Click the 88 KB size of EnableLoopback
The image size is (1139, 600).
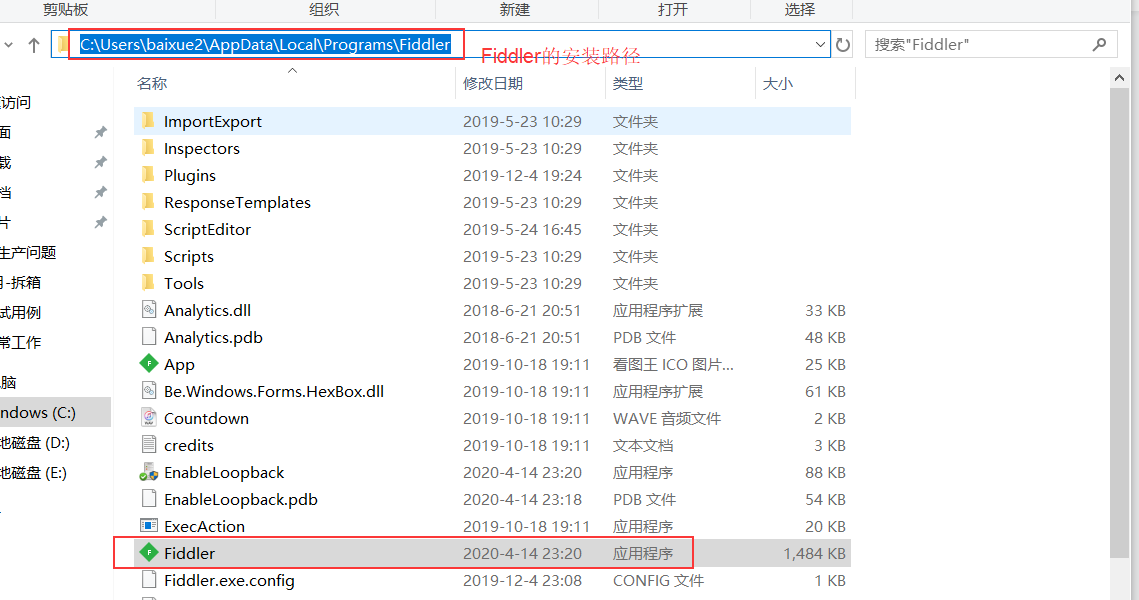click(x=825, y=472)
